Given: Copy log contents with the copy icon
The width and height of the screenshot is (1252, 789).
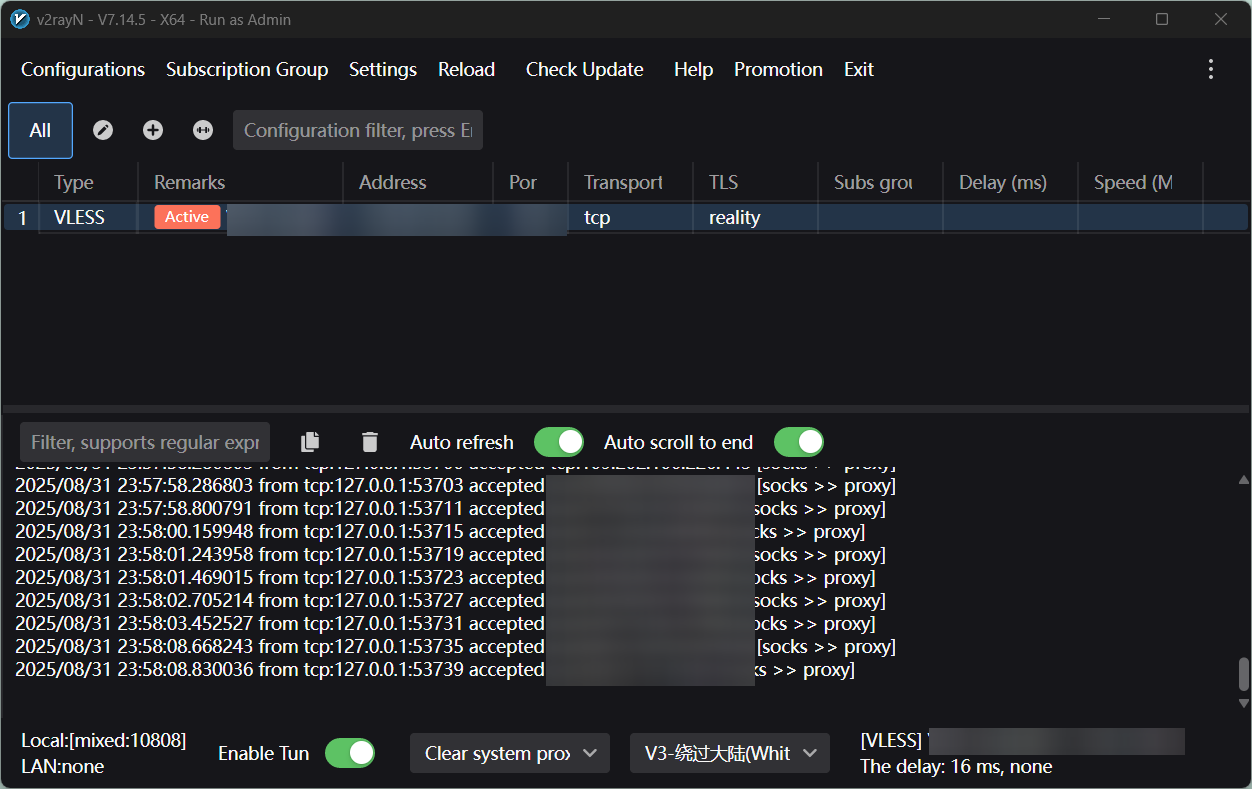Looking at the screenshot, I should click(x=311, y=442).
